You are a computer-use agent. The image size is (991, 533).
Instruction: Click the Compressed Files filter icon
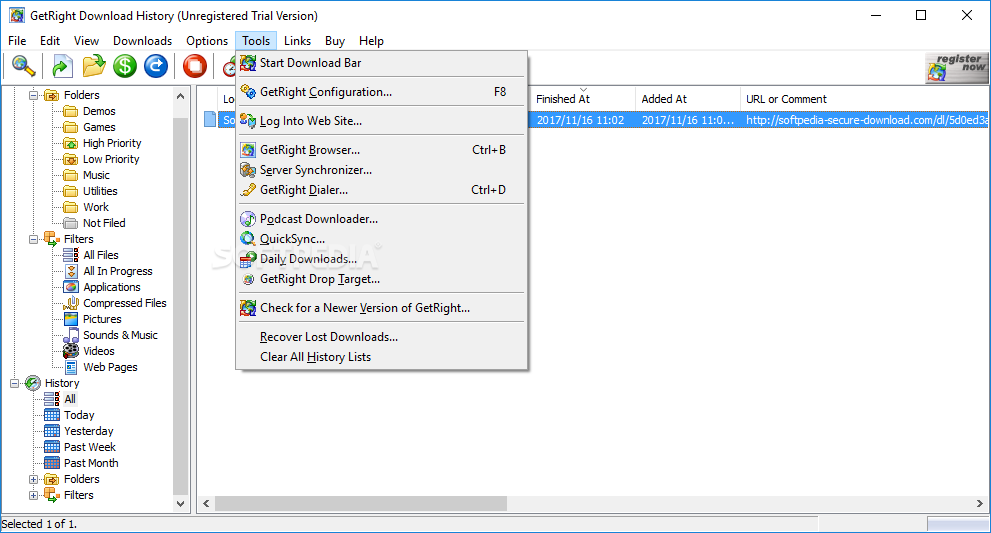click(71, 303)
